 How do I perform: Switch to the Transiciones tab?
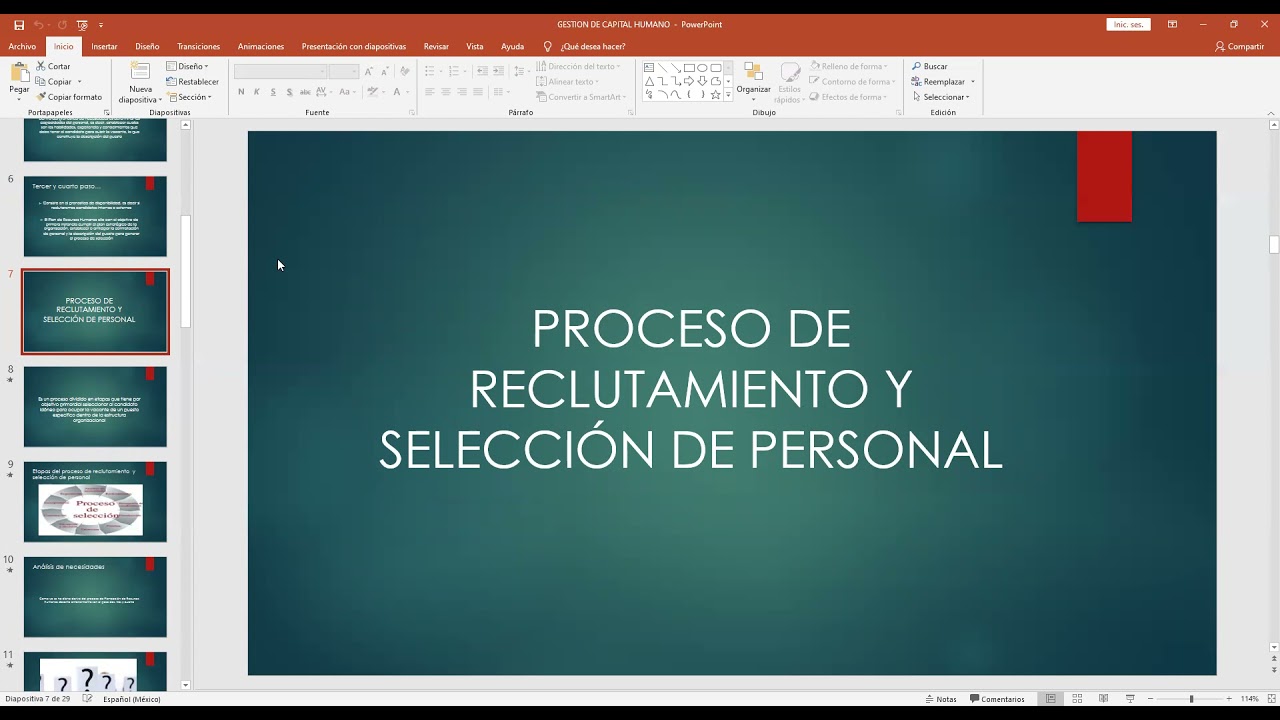tap(198, 46)
